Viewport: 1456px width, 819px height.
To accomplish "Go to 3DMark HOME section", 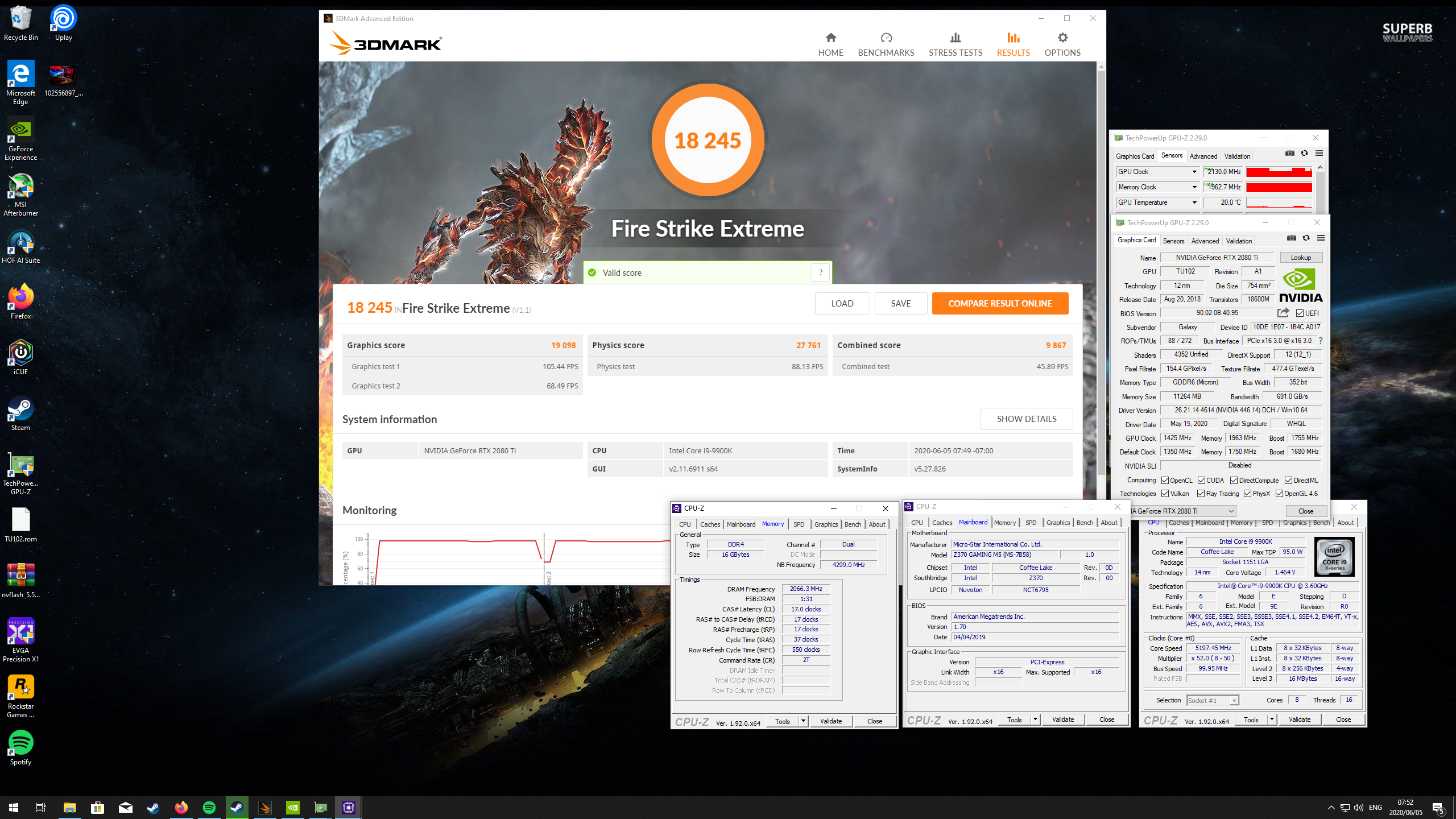I will pyautogui.click(x=831, y=44).
